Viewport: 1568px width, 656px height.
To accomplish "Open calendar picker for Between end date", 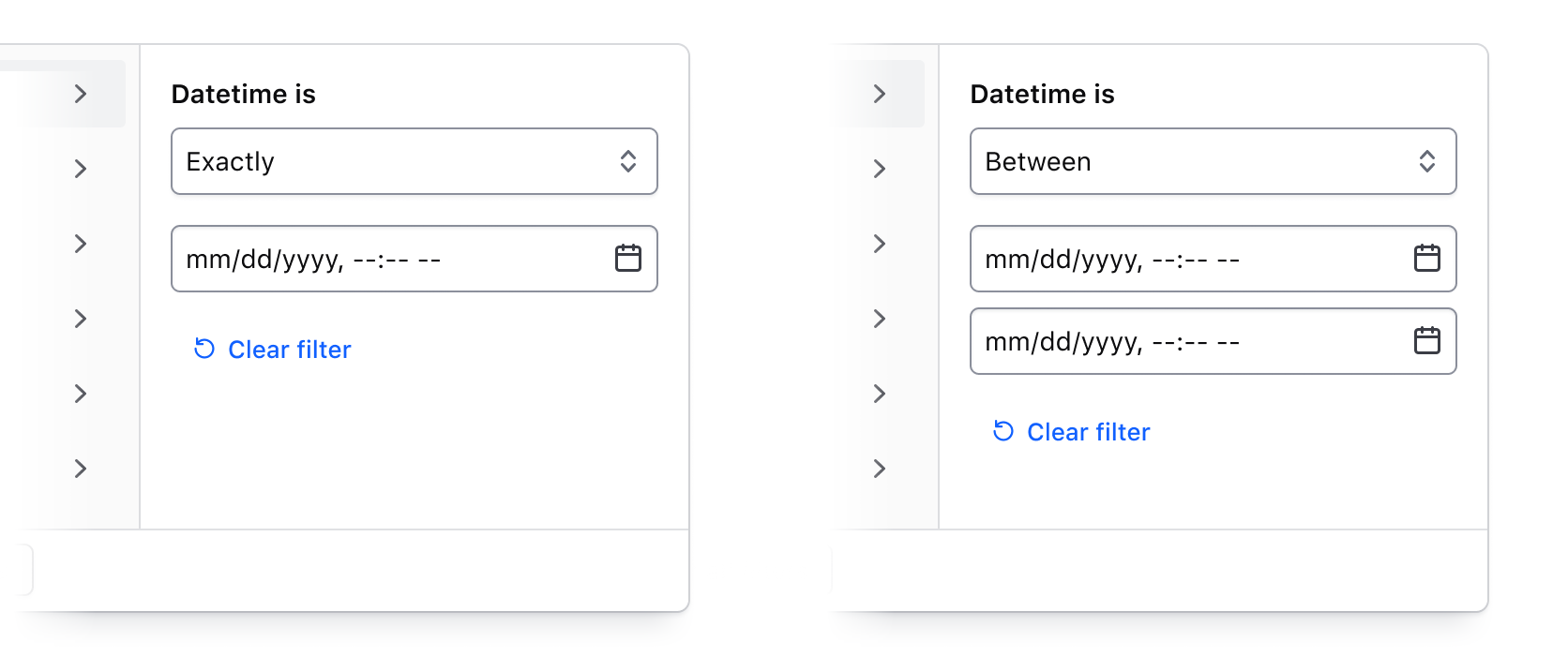I will pyautogui.click(x=1426, y=340).
